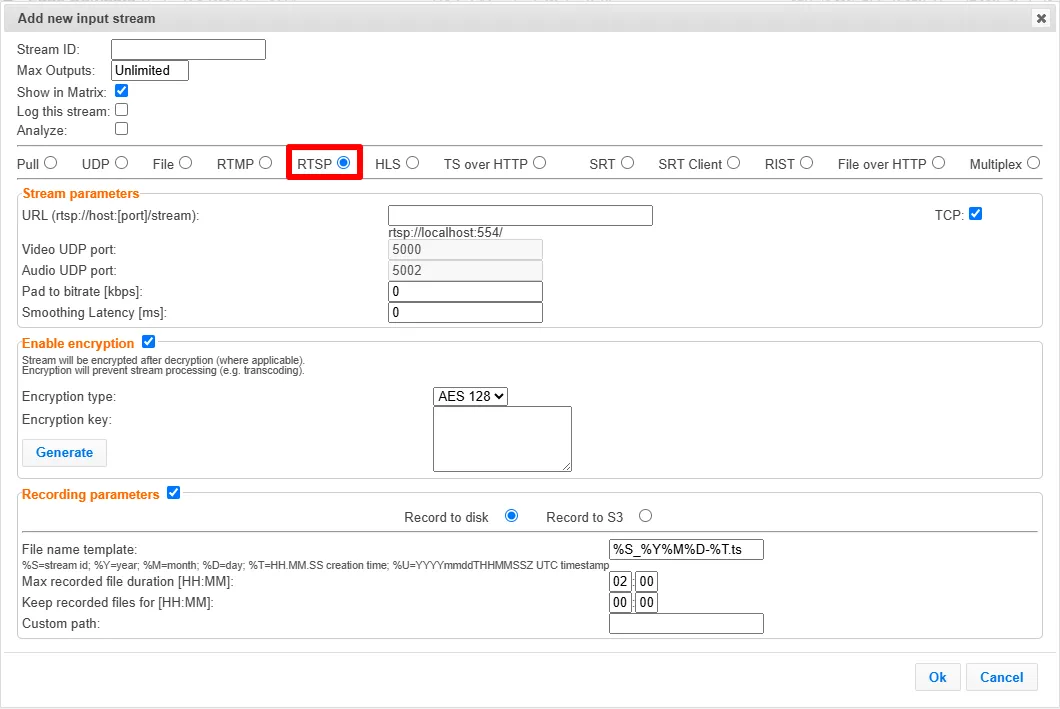Select SRT Client input type

point(733,163)
